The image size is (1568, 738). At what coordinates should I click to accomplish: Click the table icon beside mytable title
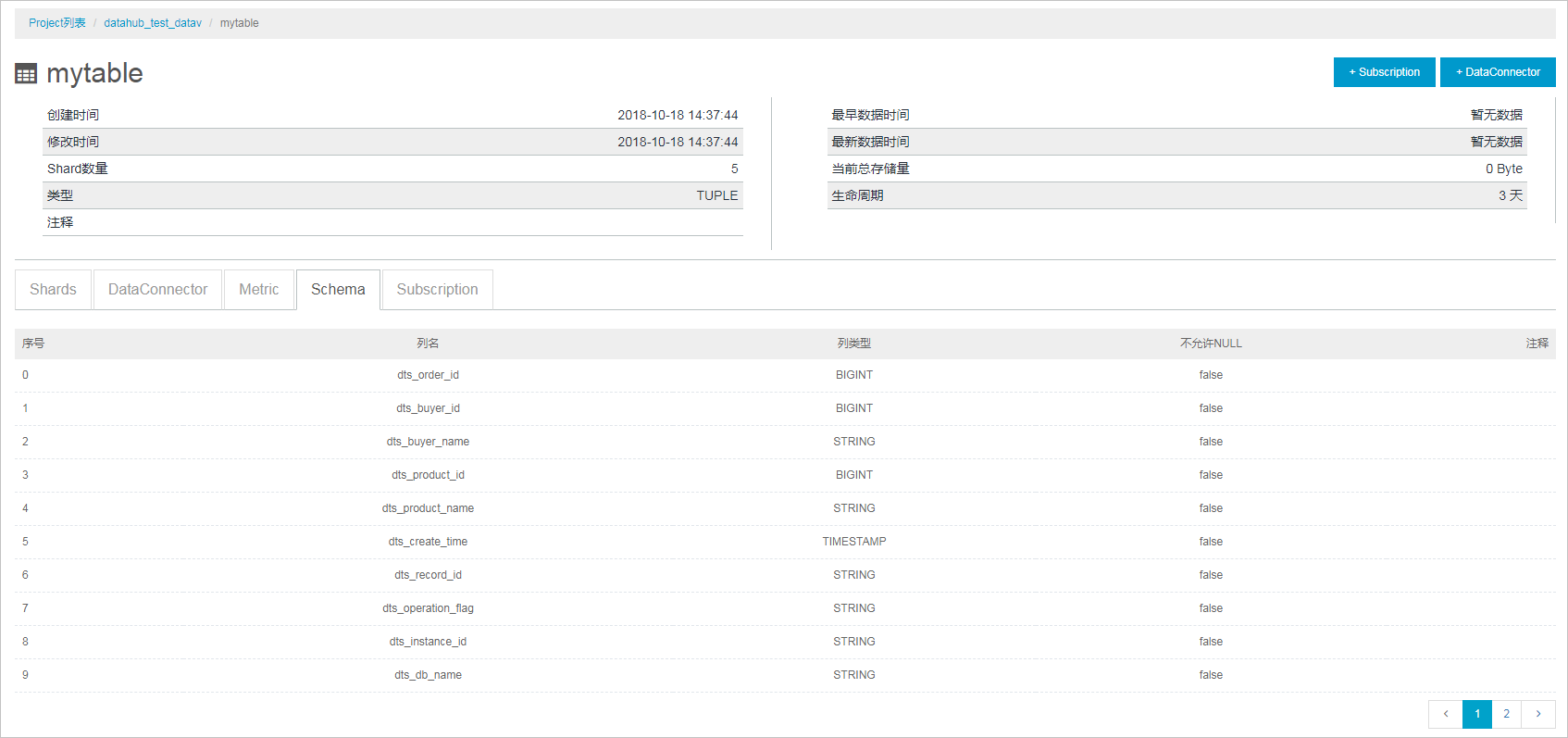click(26, 74)
